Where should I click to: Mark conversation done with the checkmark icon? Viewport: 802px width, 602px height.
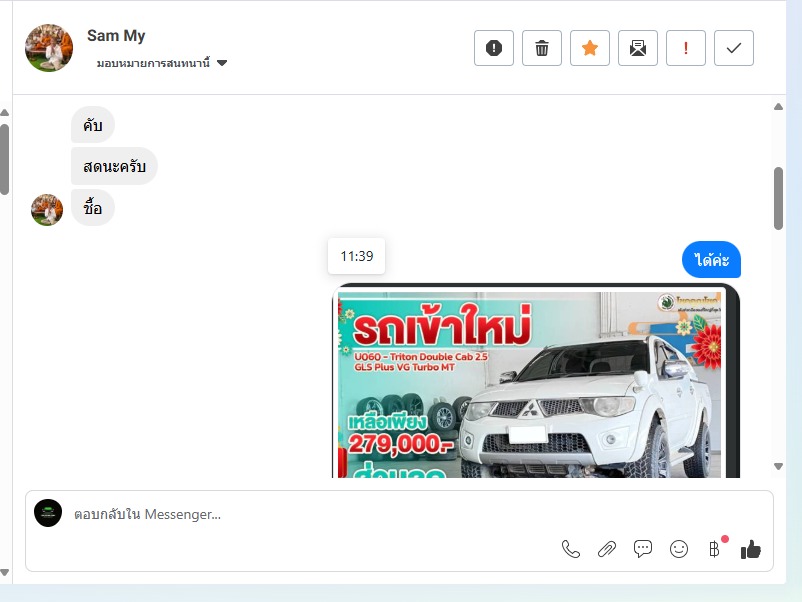click(734, 48)
